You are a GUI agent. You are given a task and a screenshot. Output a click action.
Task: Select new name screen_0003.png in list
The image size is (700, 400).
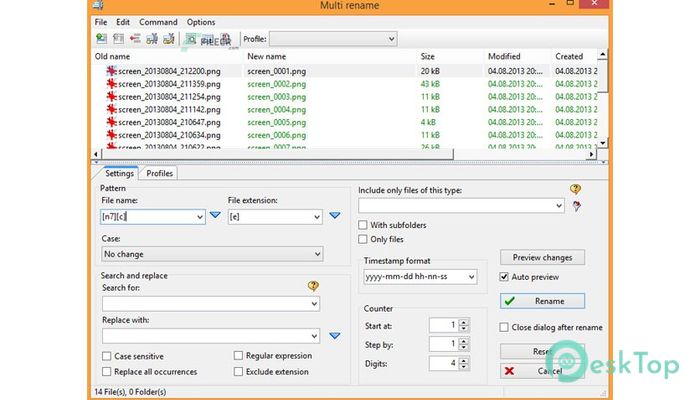[277, 97]
